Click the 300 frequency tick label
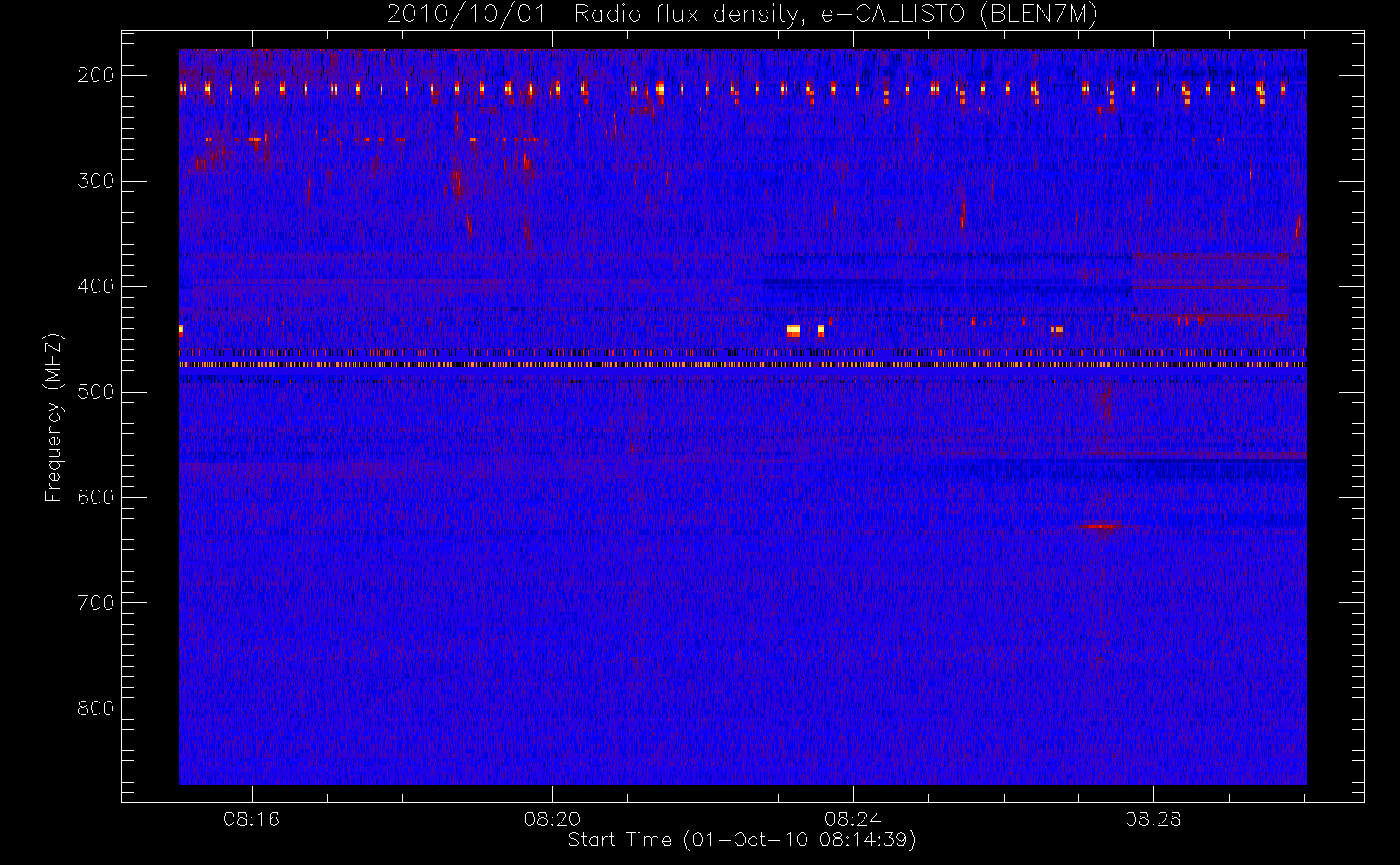The width and height of the screenshot is (1400, 865). pyautogui.click(x=96, y=181)
